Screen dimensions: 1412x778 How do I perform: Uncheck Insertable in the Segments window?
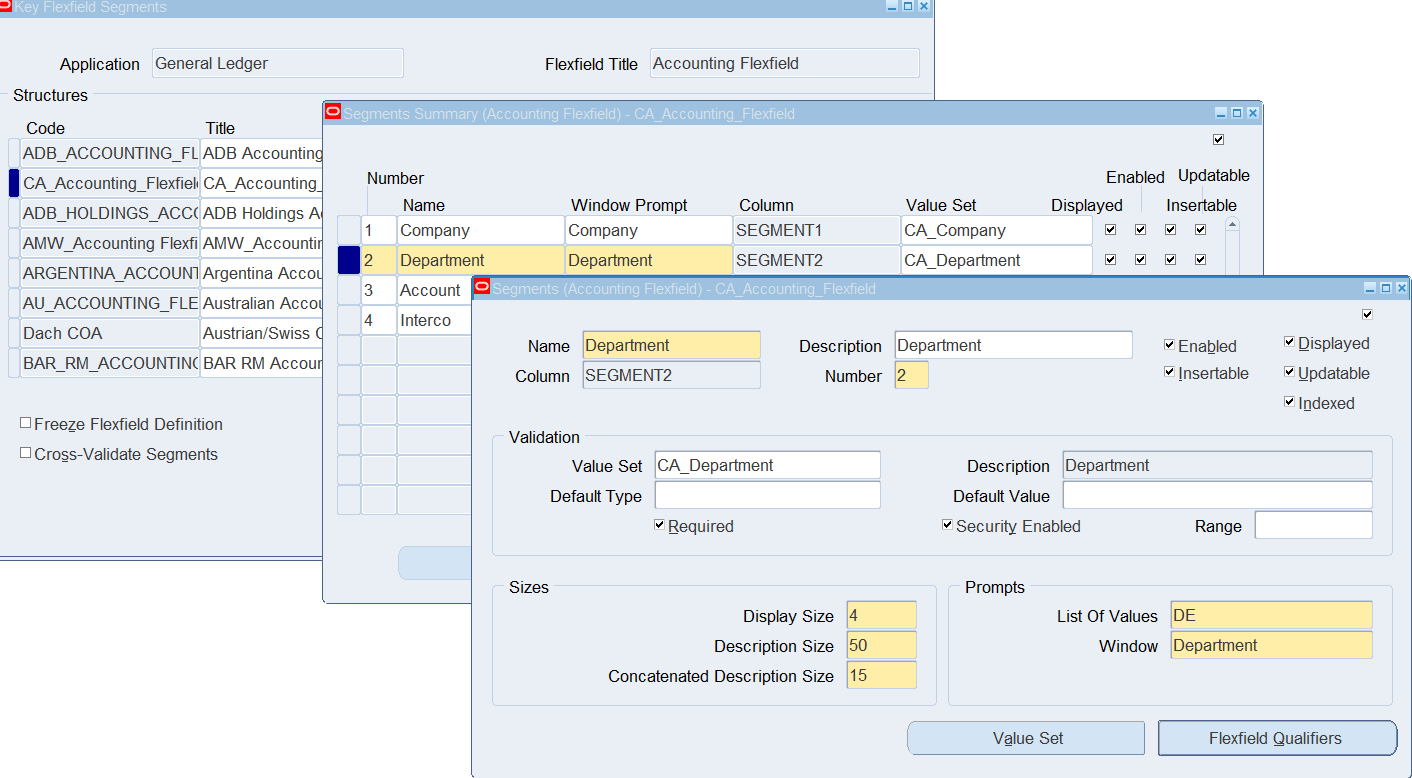[1170, 372]
